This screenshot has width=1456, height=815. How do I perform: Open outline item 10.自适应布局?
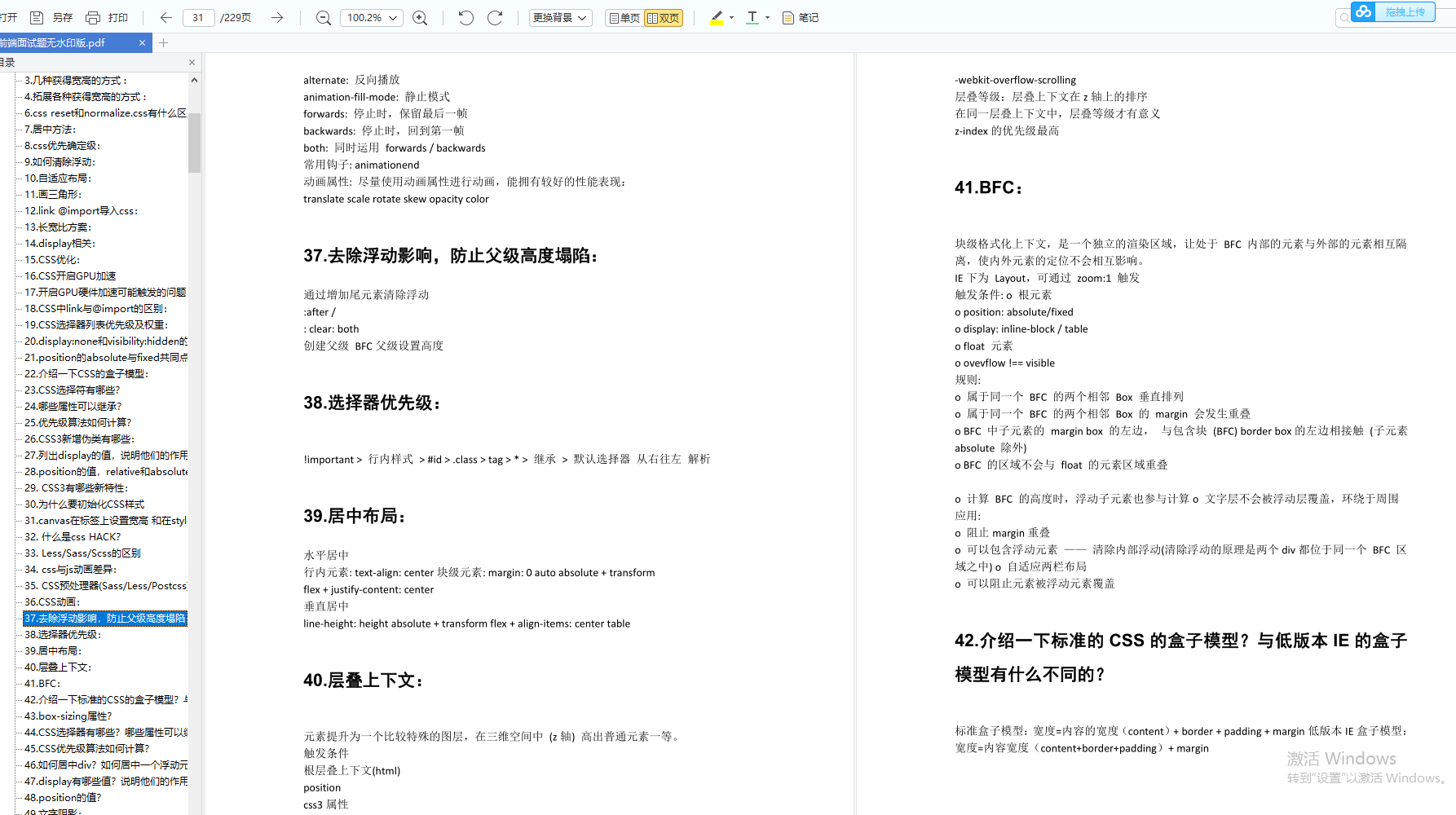point(57,178)
